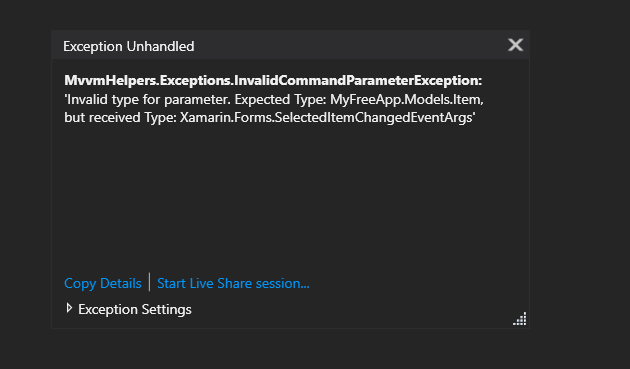The width and height of the screenshot is (630, 369).
Task: Click the MyFreeApp.Models.Item expected type text
Action: [407, 99]
